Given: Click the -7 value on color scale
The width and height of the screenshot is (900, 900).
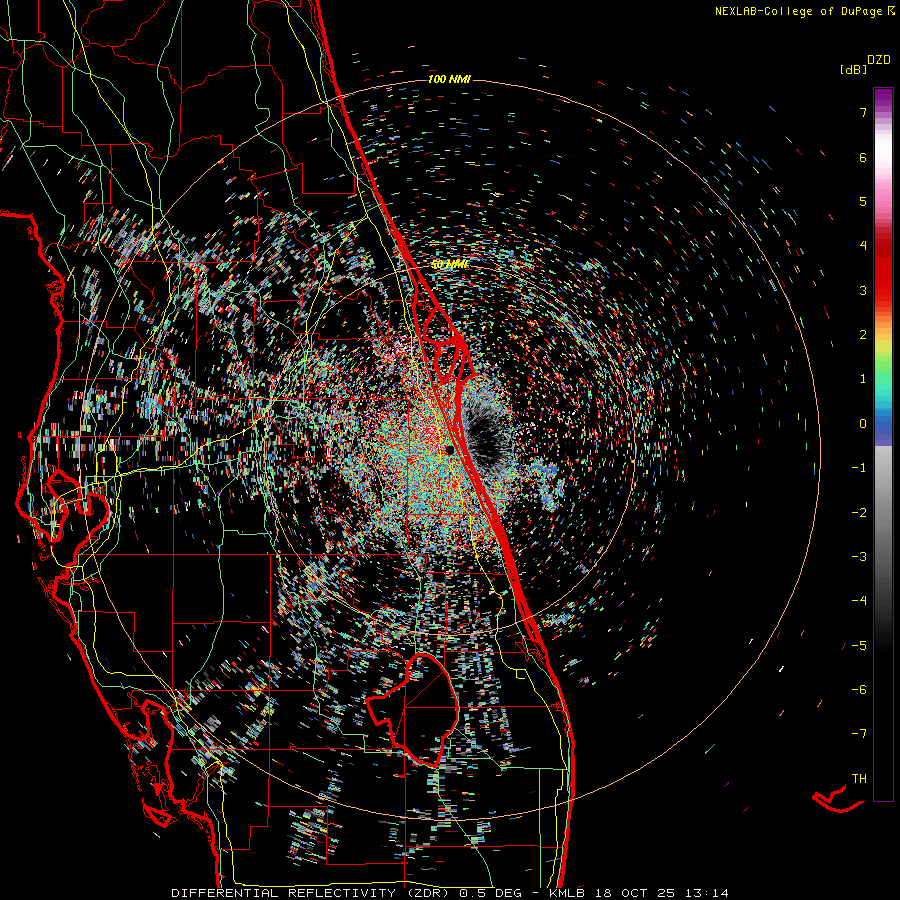Looking at the screenshot, I should (859, 734).
